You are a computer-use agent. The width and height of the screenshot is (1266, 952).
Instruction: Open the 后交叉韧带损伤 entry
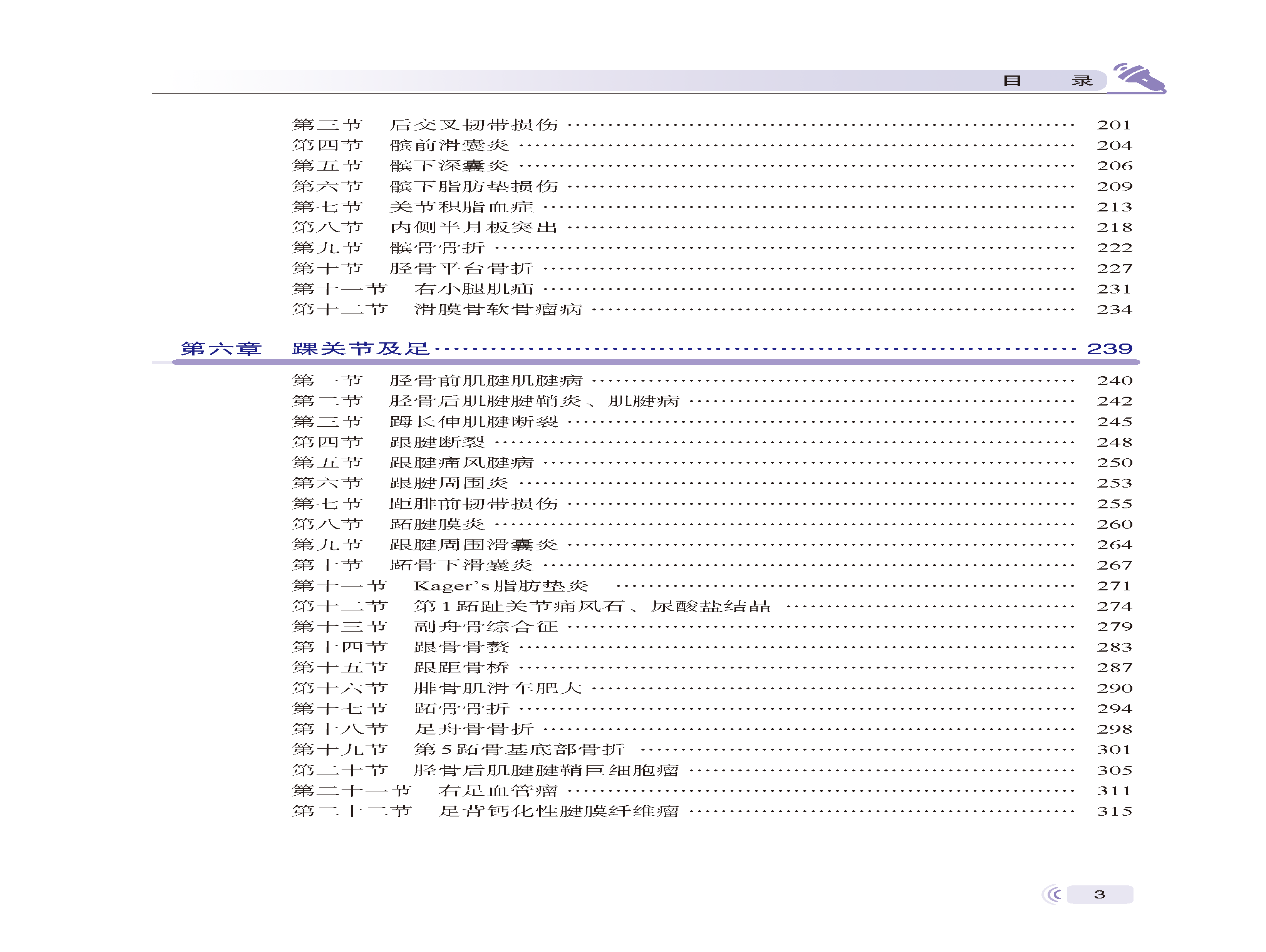(x=474, y=125)
